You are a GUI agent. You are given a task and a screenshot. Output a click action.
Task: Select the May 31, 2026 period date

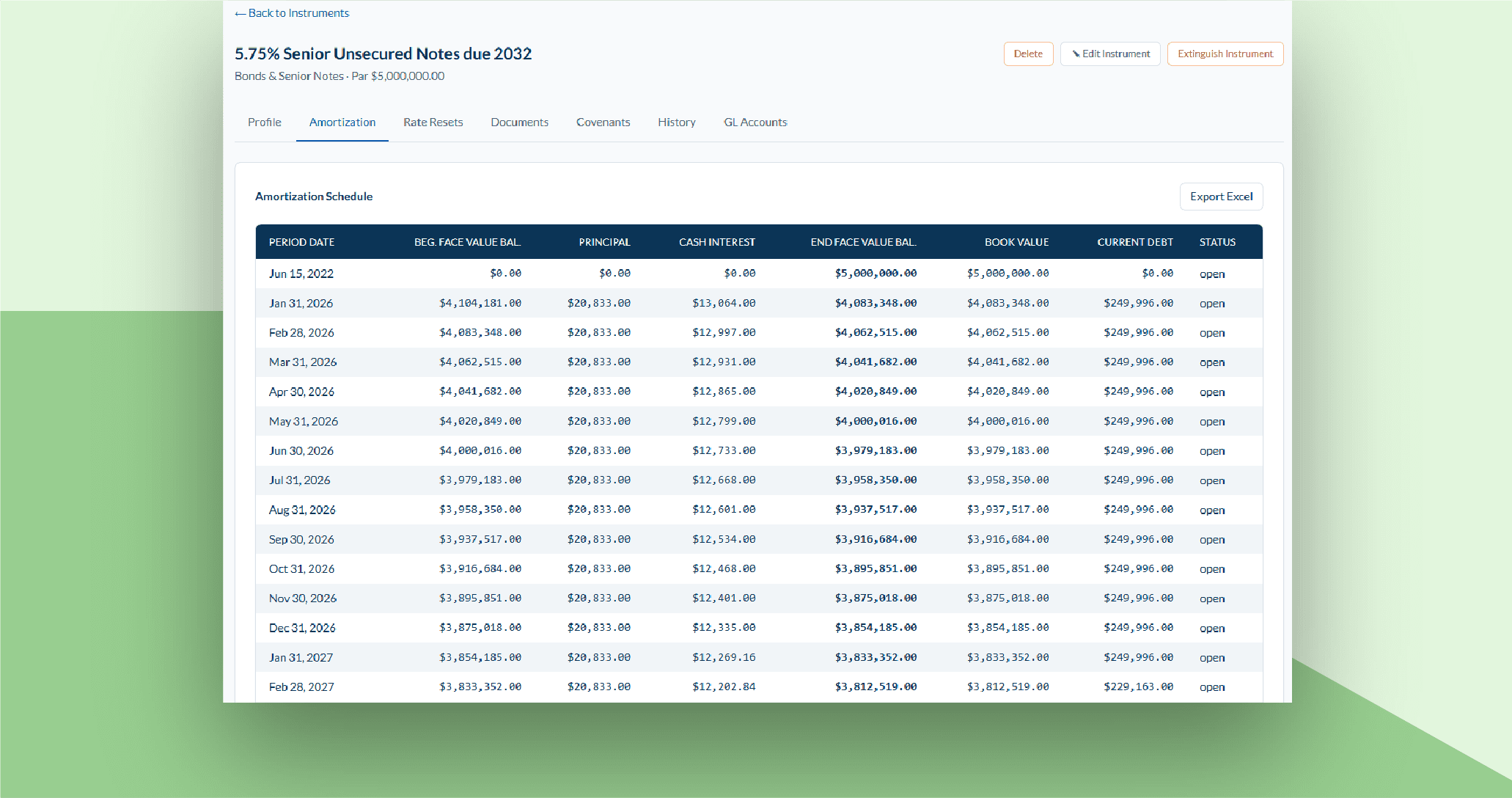pyautogui.click(x=304, y=422)
